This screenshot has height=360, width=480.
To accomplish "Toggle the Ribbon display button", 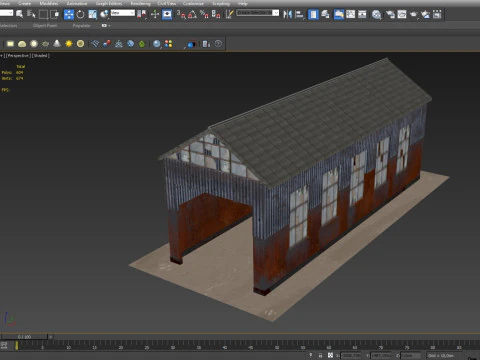I will pos(339,14).
